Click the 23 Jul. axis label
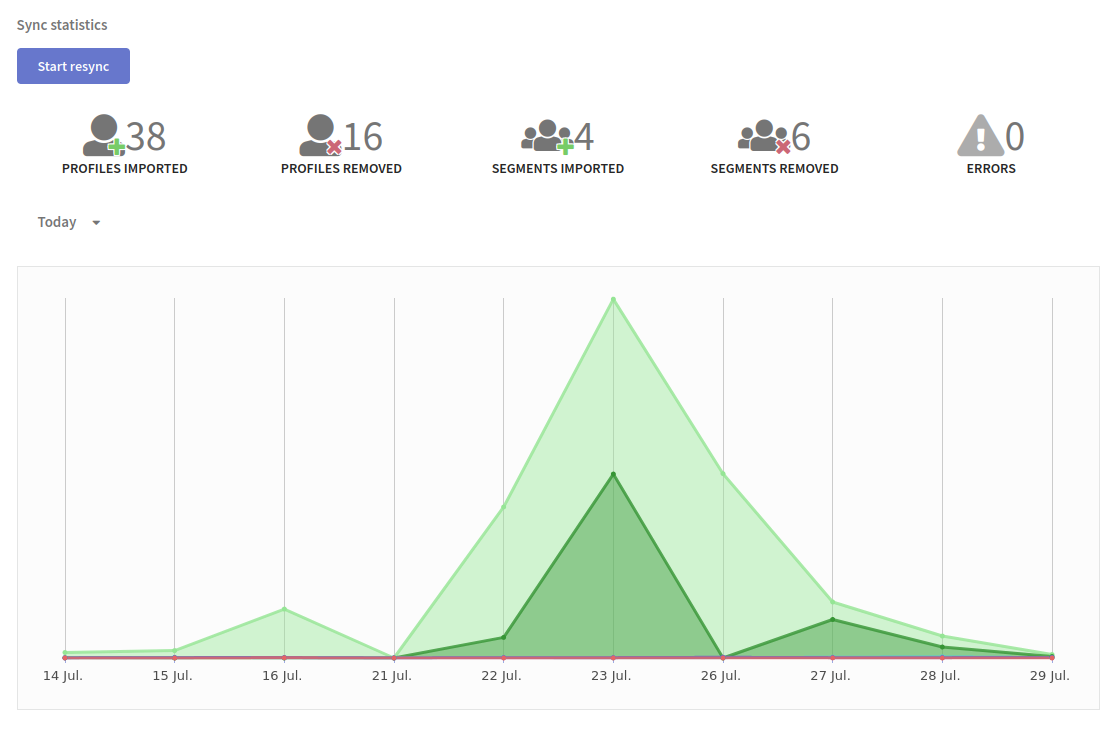1114x738 pixels. [x=611, y=675]
